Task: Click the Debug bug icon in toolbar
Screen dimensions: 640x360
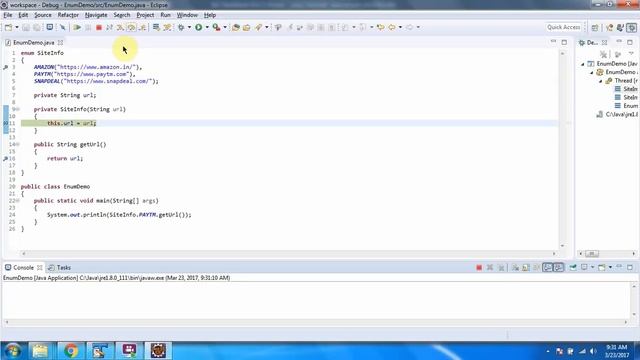Action: pyautogui.click(x=181, y=27)
